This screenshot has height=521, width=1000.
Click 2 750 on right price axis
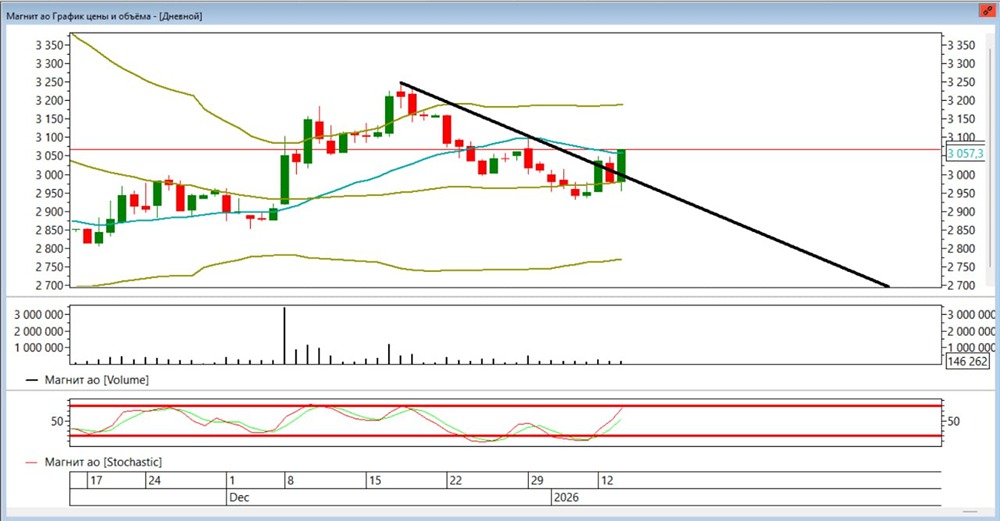(961, 267)
